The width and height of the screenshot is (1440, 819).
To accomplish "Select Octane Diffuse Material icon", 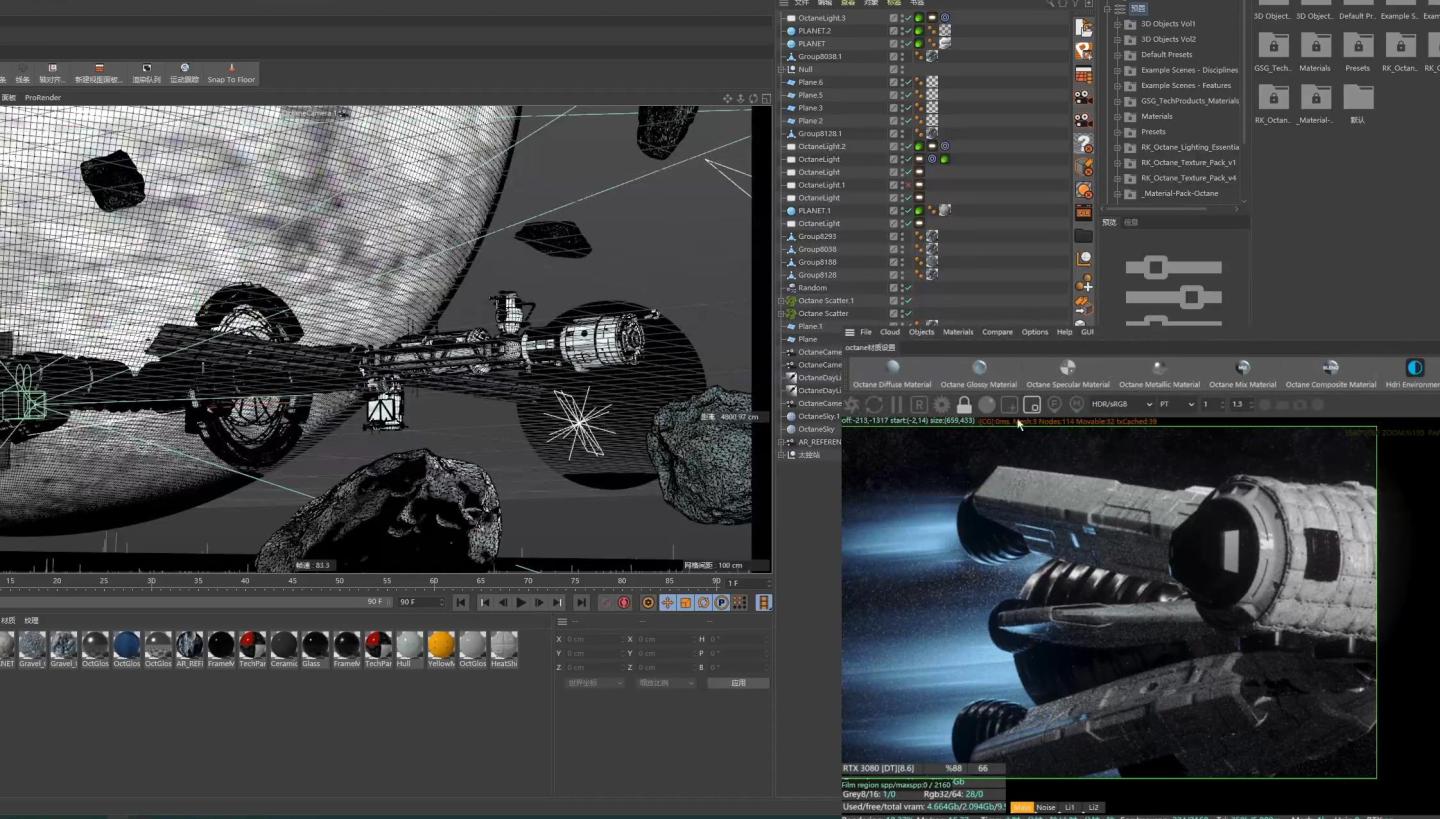I will pos(893,368).
